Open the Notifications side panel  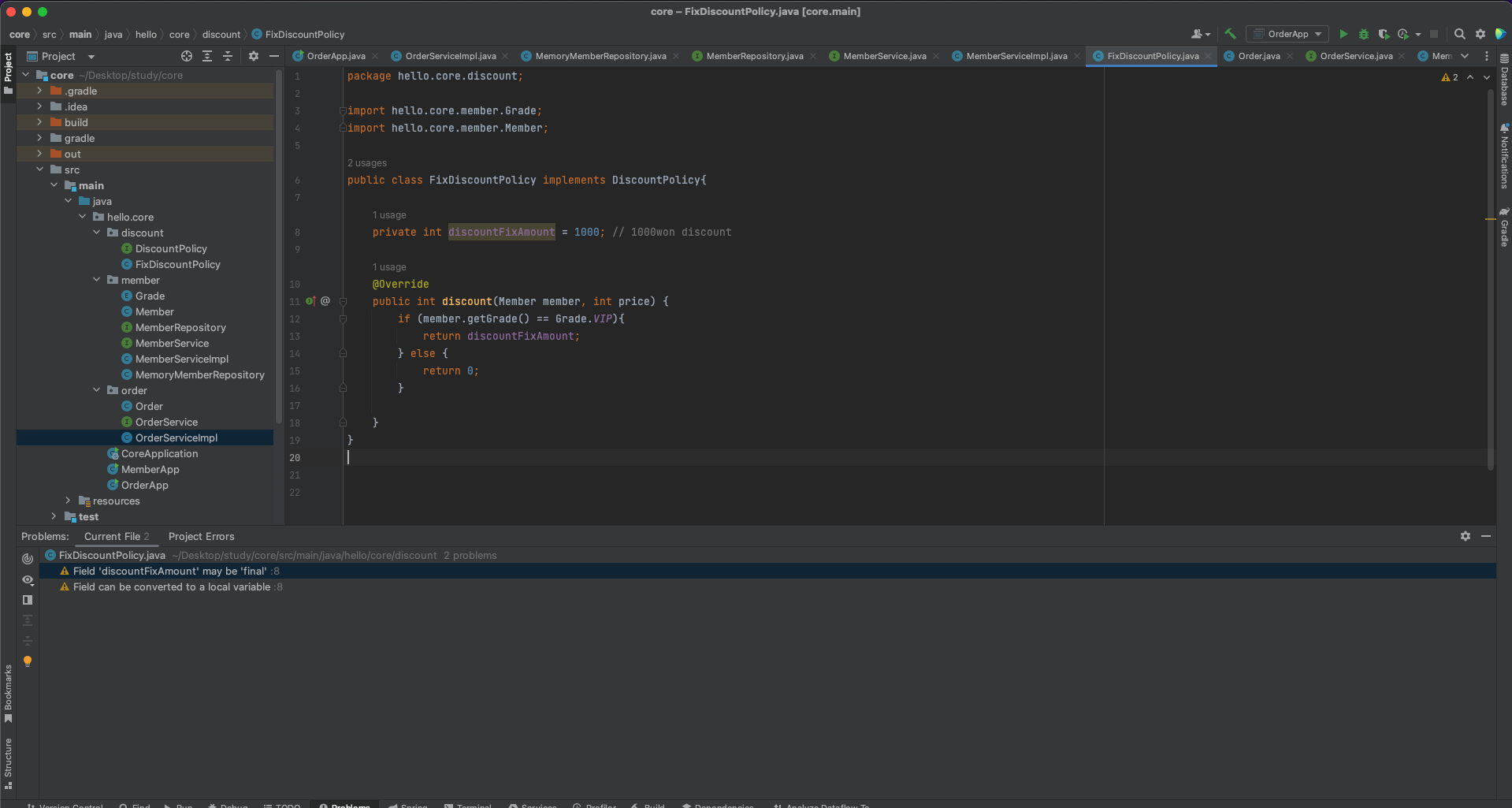point(1504,155)
